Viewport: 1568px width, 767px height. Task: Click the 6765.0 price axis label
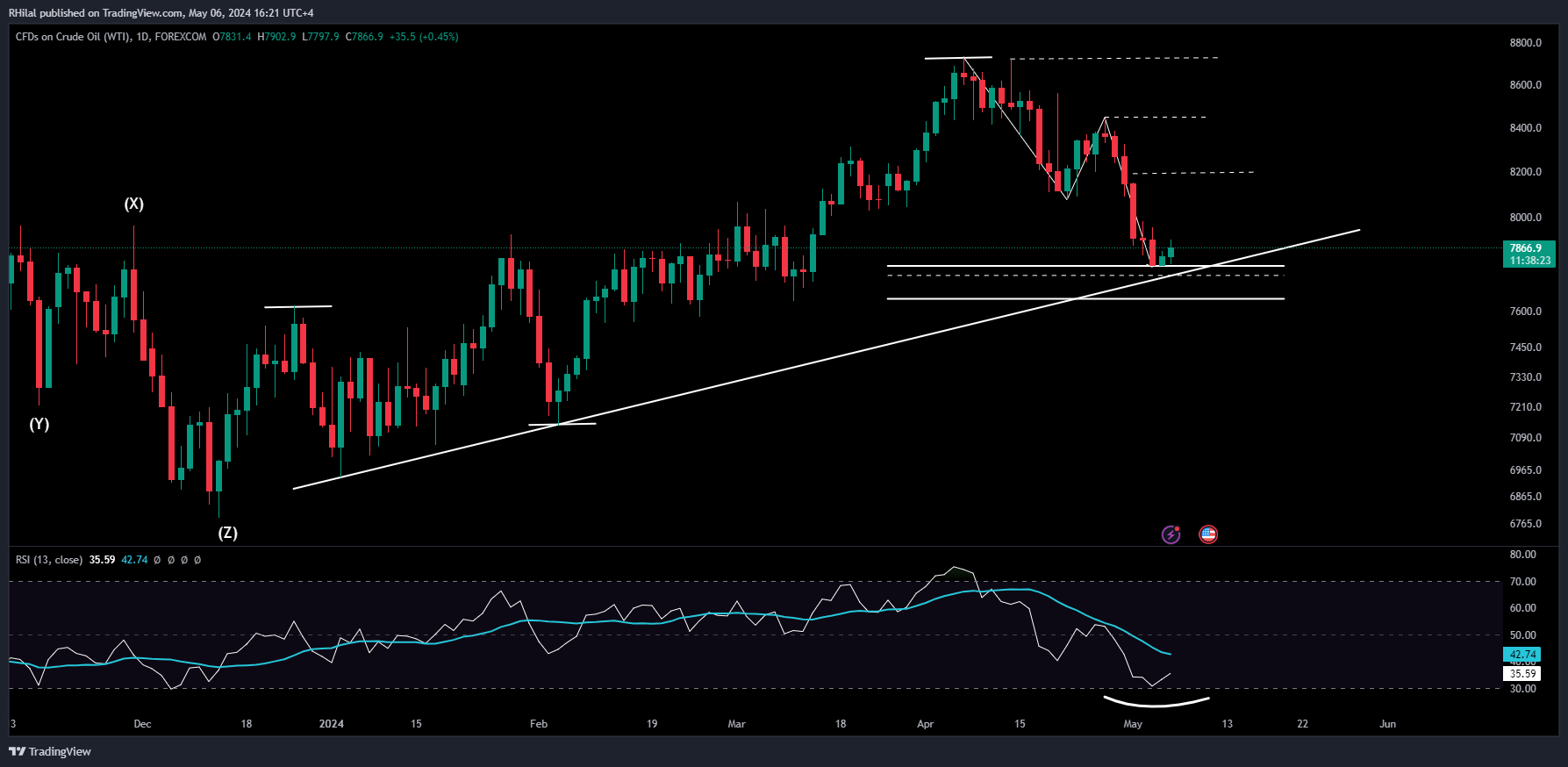[1525, 524]
